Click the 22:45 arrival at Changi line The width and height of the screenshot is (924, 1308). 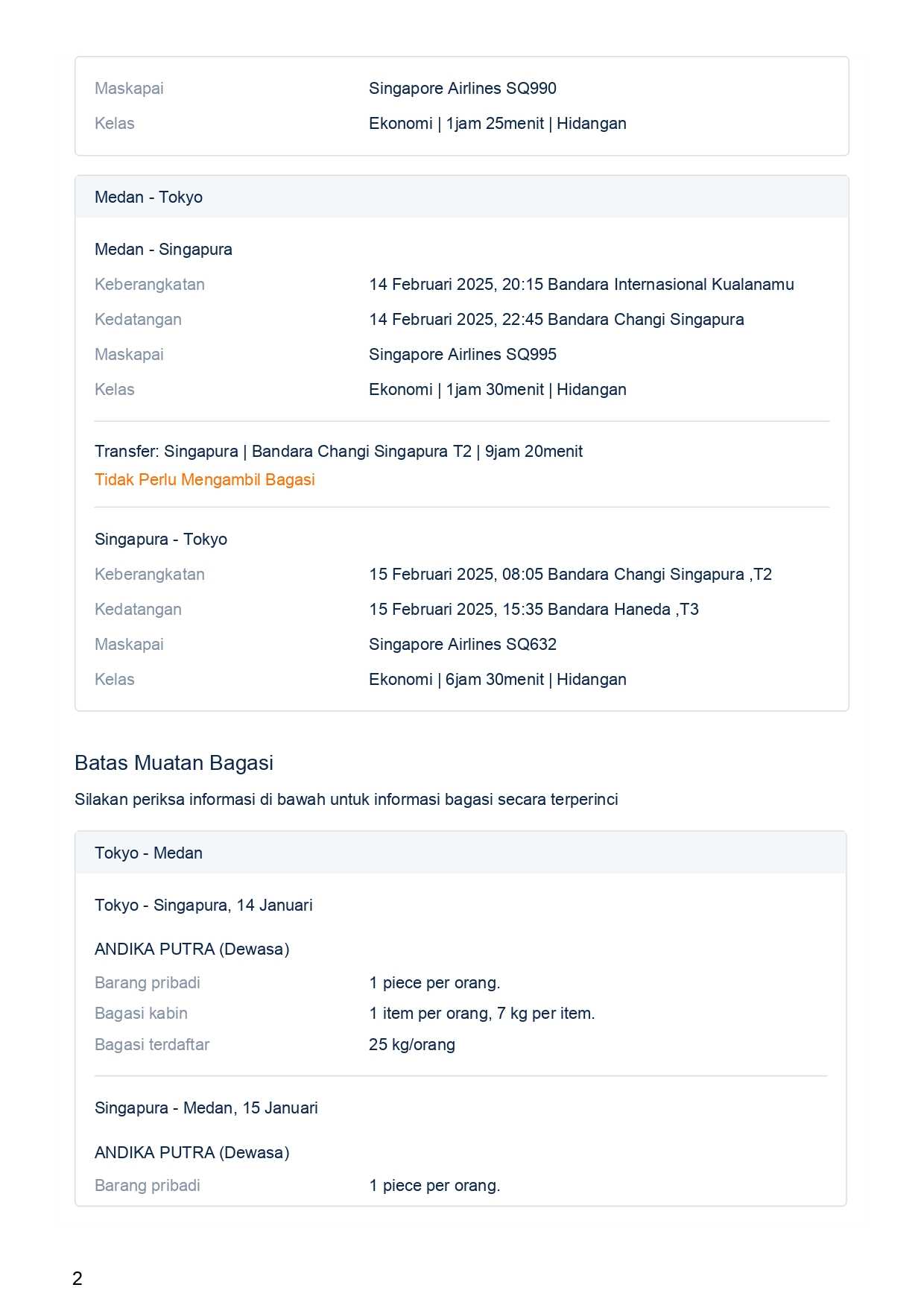click(x=556, y=319)
